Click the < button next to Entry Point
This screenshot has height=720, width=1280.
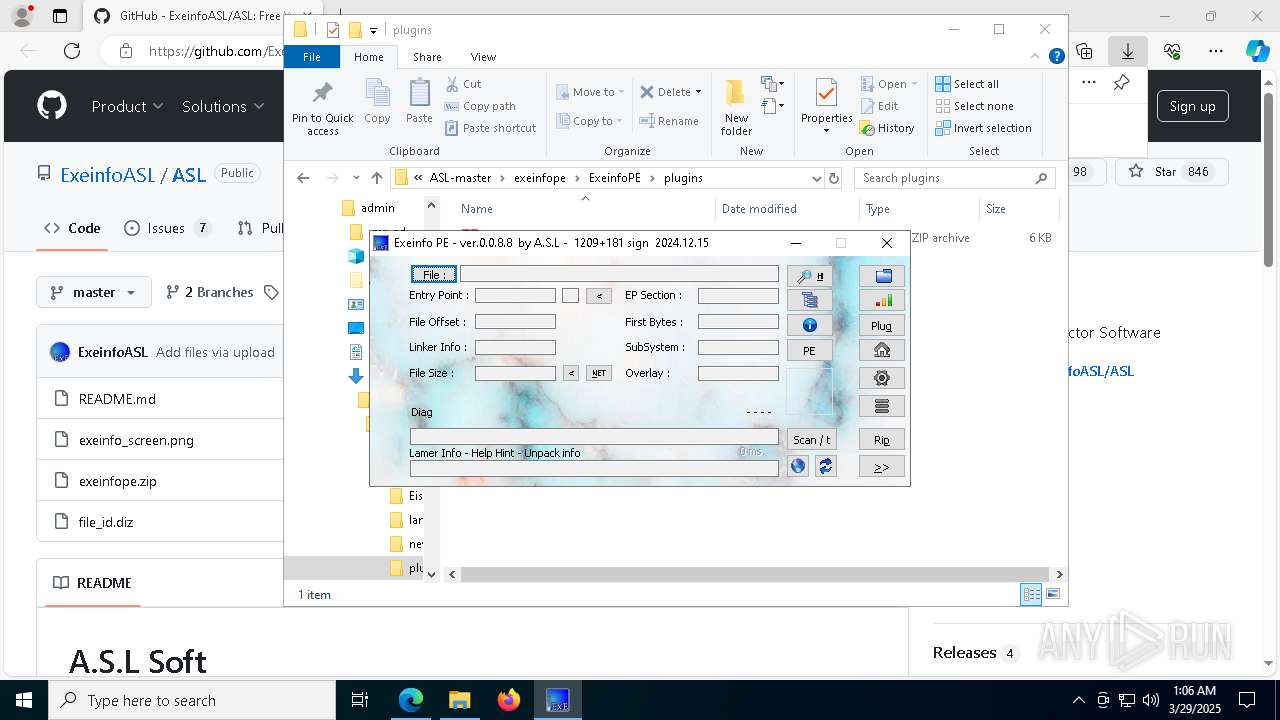tap(599, 296)
